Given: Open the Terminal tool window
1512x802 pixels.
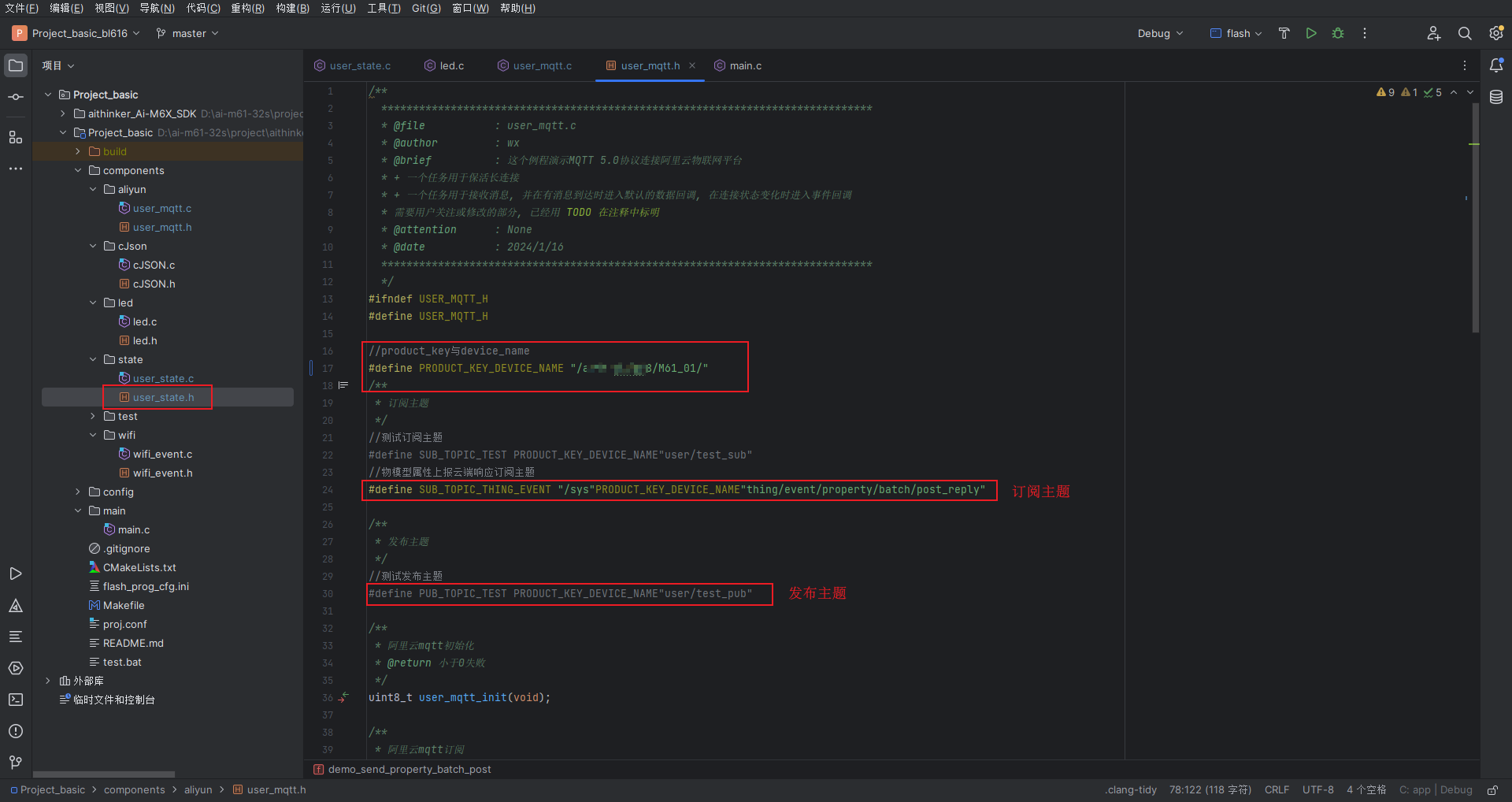Looking at the screenshot, I should (16, 700).
